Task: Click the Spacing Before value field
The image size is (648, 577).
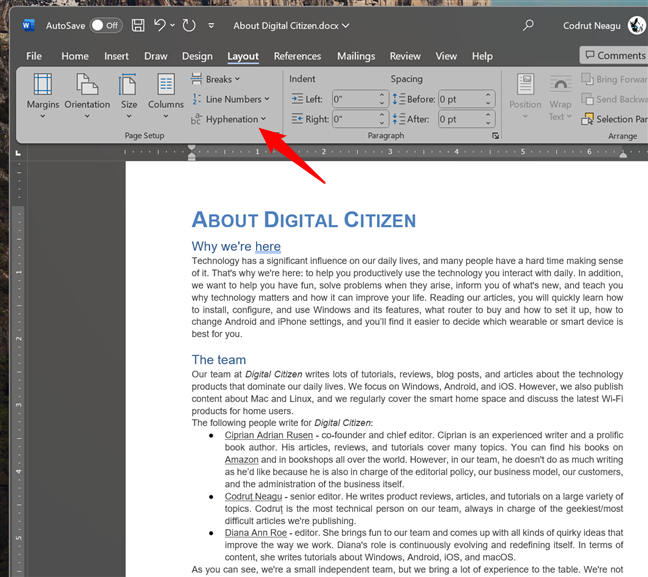Action: point(462,99)
